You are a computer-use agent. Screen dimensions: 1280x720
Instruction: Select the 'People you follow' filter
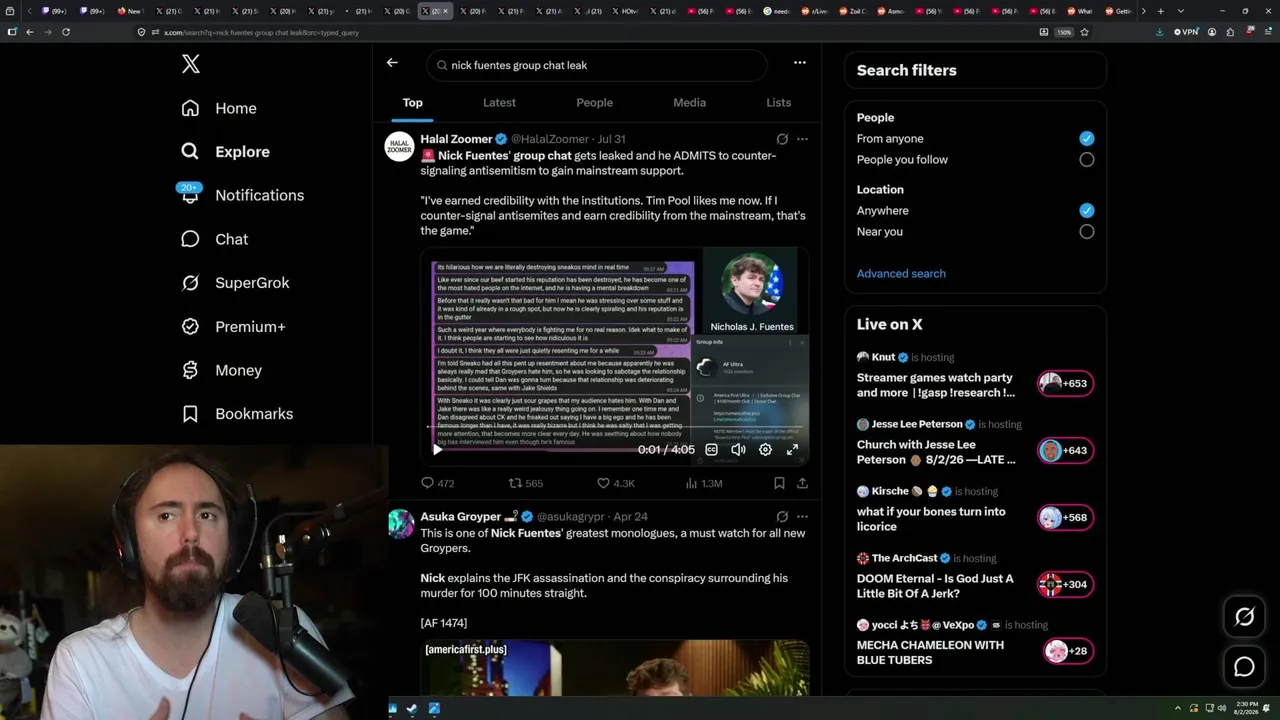coord(1087,160)
